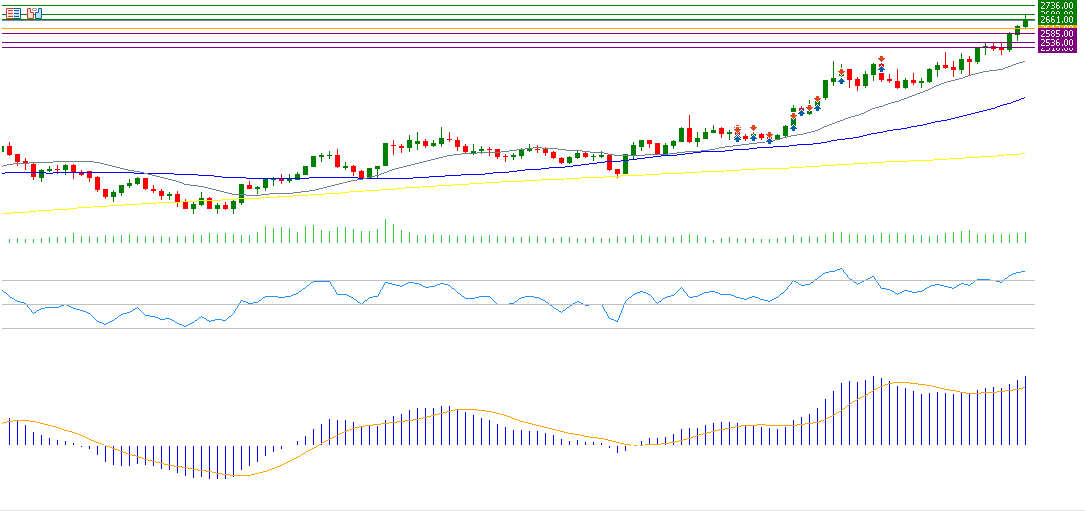Select the 2736.00 green price level label
Viewport: 1085px width, 511px height.
[x=1057, y=5]
